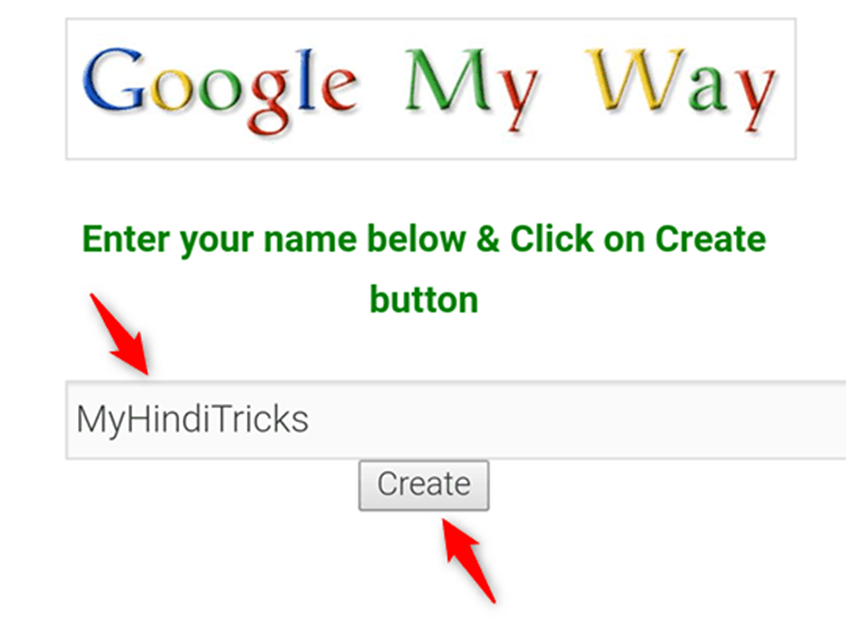Viewport: 848px width, 628px height.
Task: Click the word Create in green heading
Action: (x=711, y=239)
